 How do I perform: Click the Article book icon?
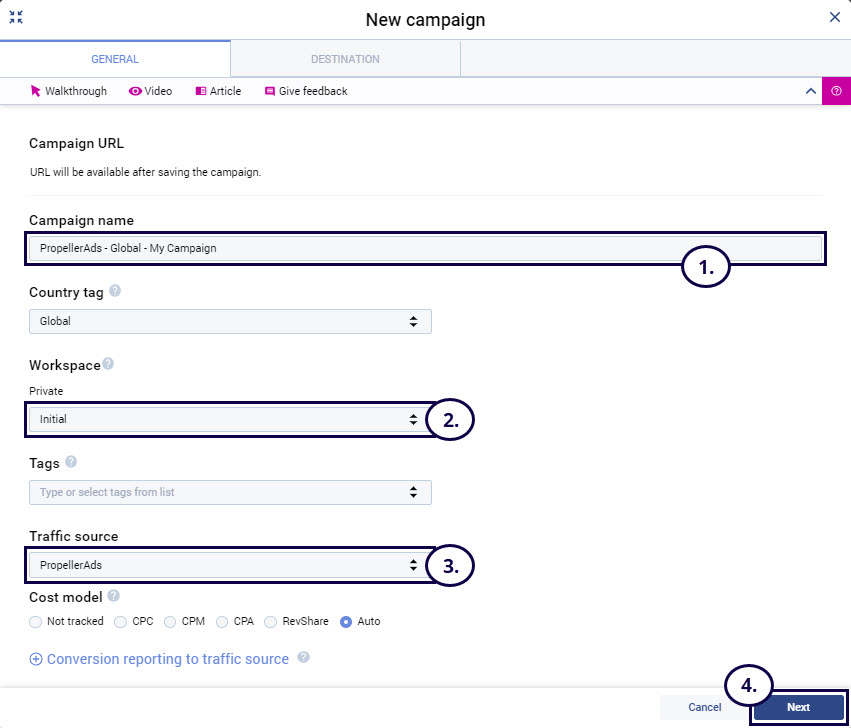(x=201, y=91)
